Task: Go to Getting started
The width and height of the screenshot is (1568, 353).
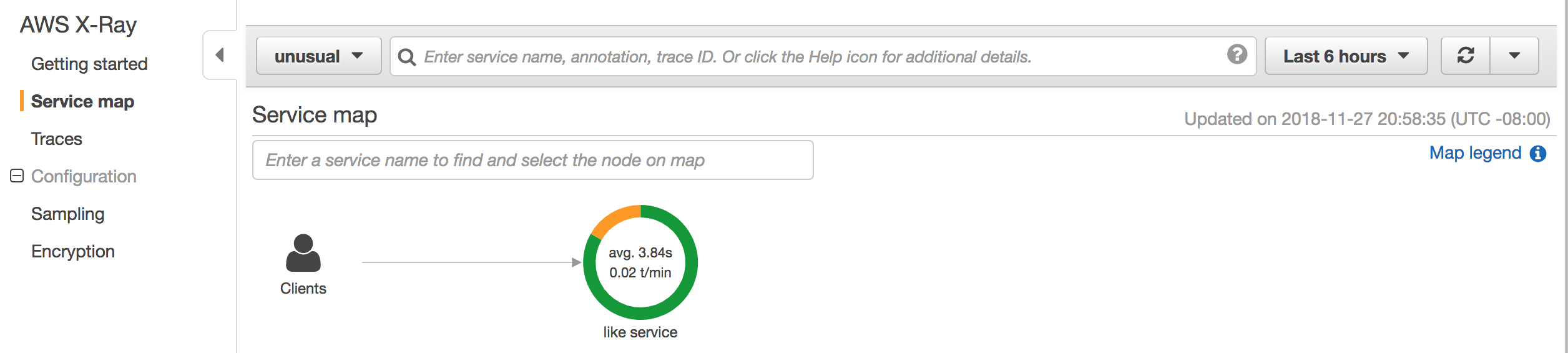Action: pyautogui.click(x=89, y=64)
